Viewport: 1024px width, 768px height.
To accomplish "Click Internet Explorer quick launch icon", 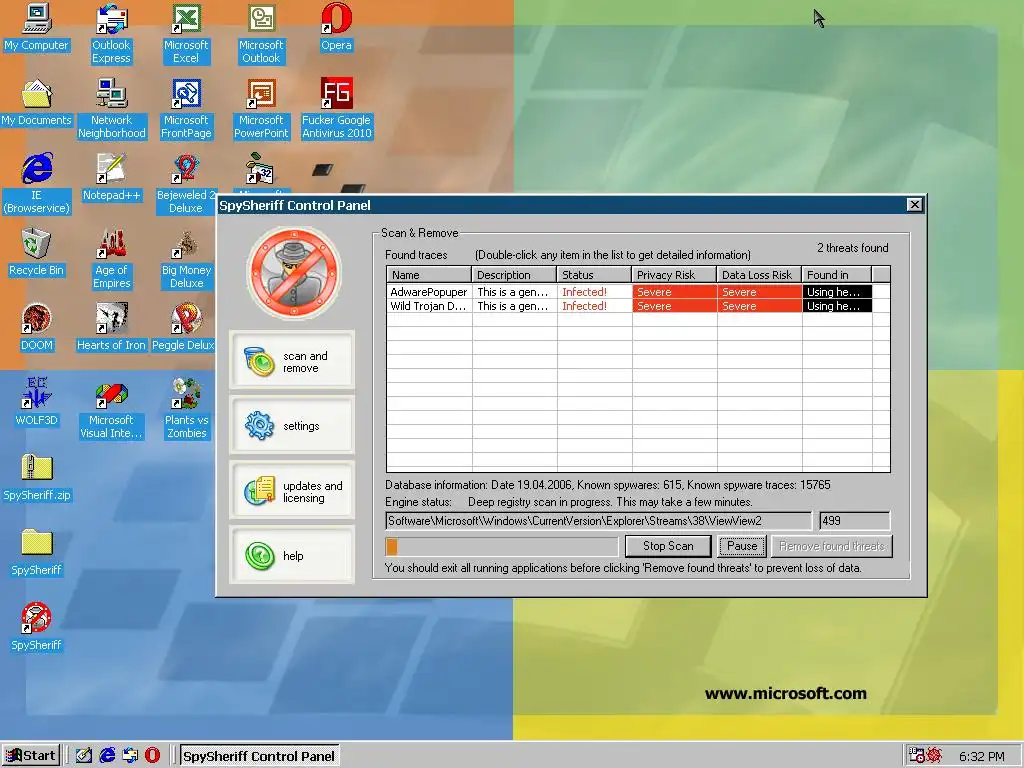I will point(107,756).
